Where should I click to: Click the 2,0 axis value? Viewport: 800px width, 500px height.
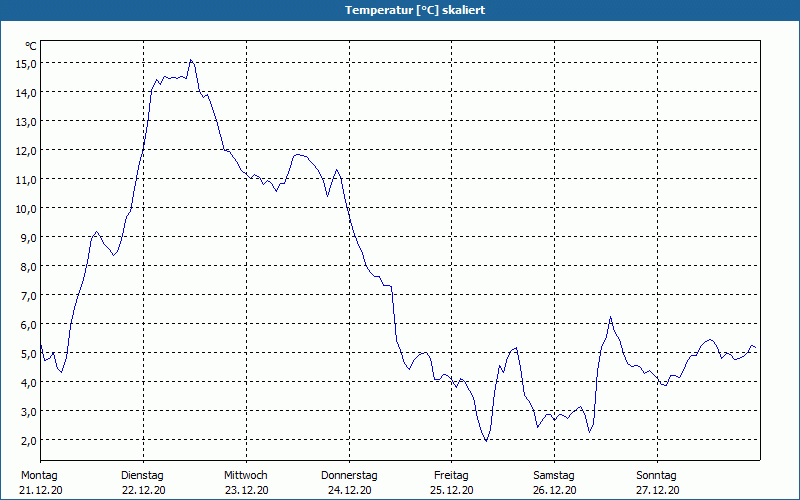click(x=29, y=441)
